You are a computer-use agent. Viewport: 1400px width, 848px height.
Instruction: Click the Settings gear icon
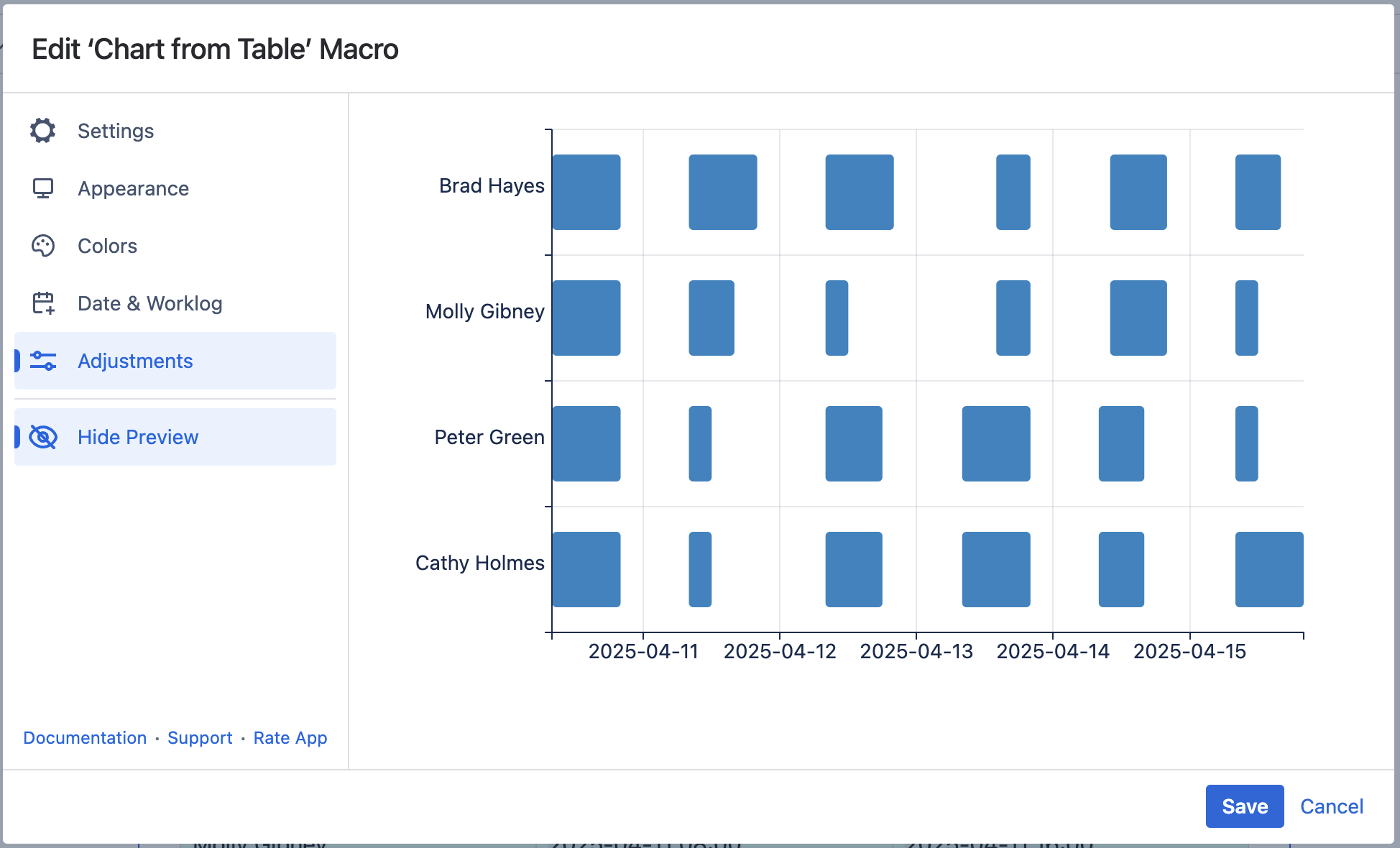(x=43, y=131)
